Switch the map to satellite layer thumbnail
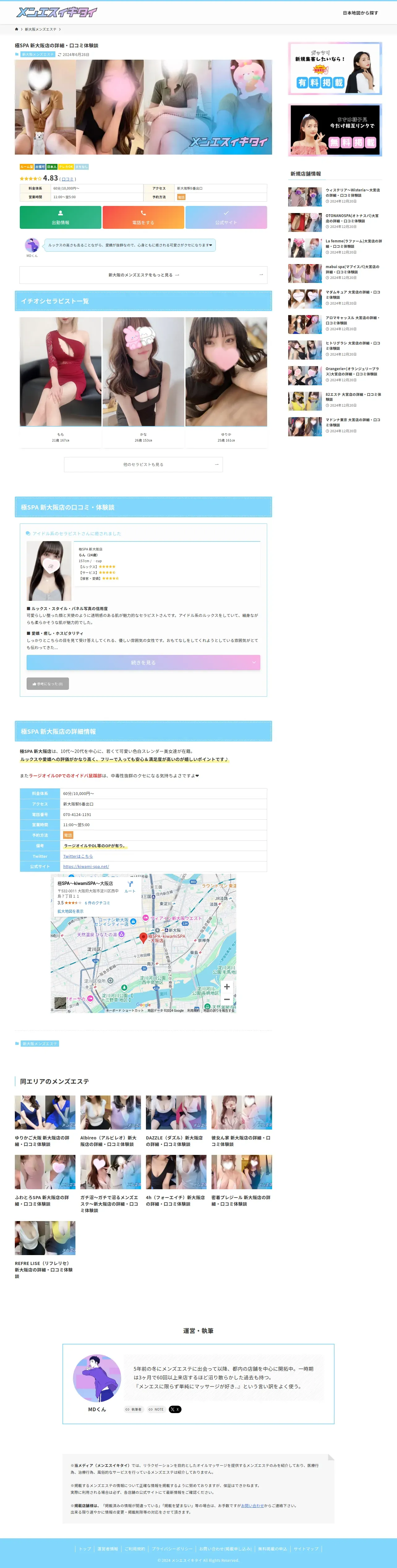This screenshot has width=397, height=1568. pos(60,1002)
